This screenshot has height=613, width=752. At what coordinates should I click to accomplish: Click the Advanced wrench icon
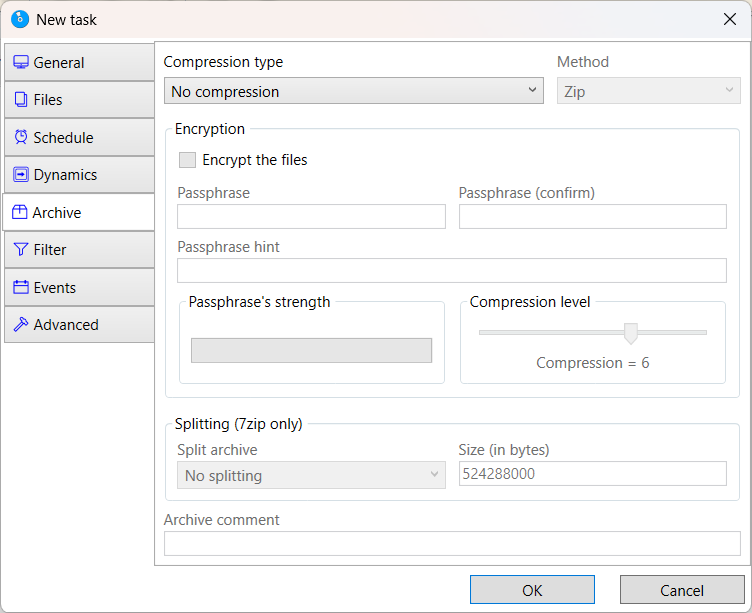21,325
